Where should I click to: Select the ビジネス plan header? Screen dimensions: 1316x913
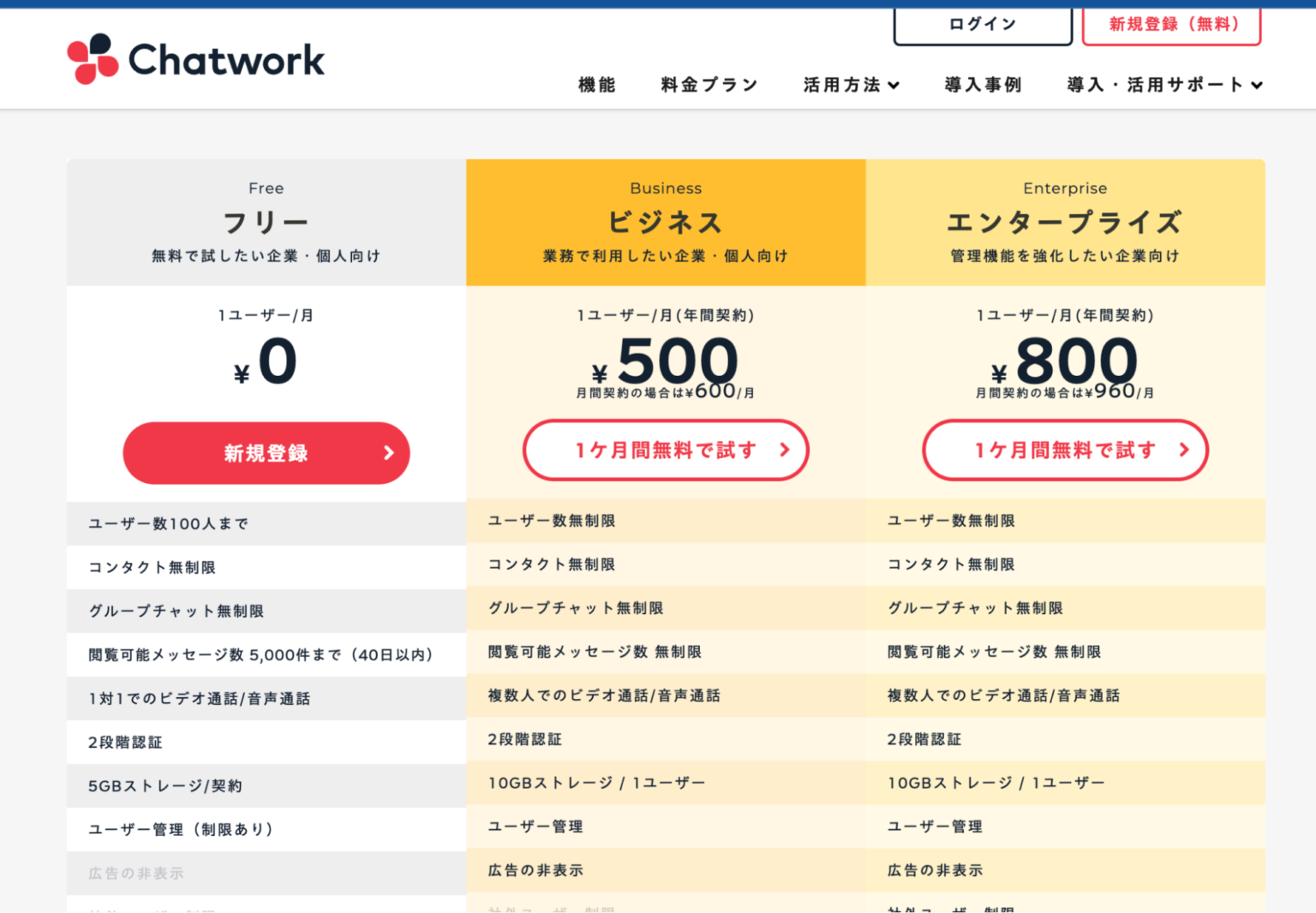pos(666,220)
